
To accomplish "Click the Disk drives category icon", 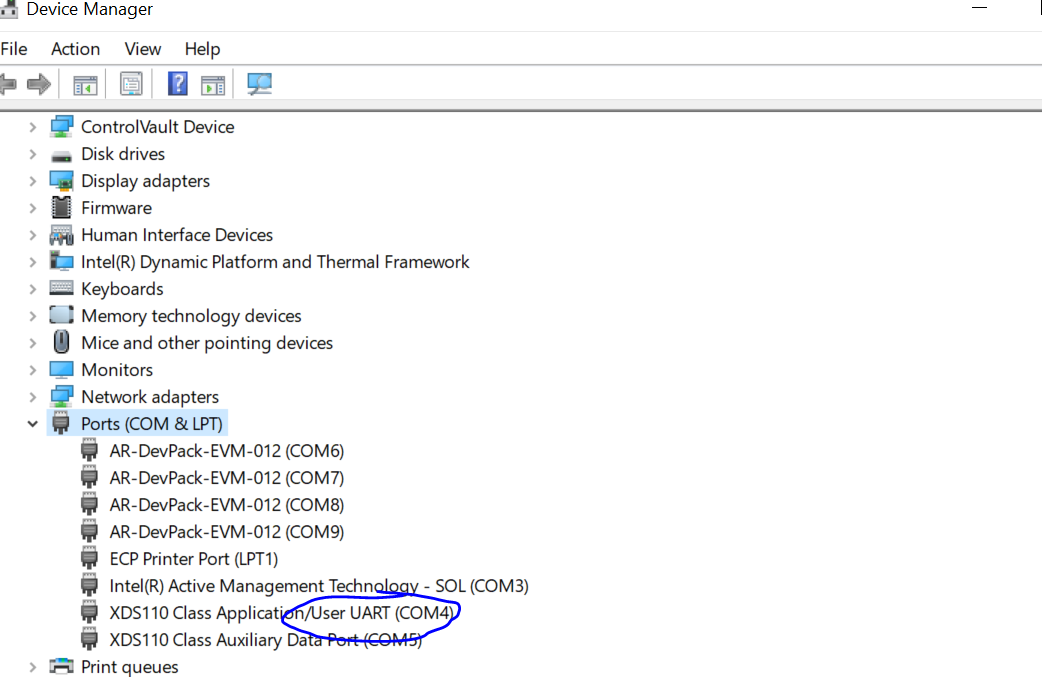I will coord(61,157).
